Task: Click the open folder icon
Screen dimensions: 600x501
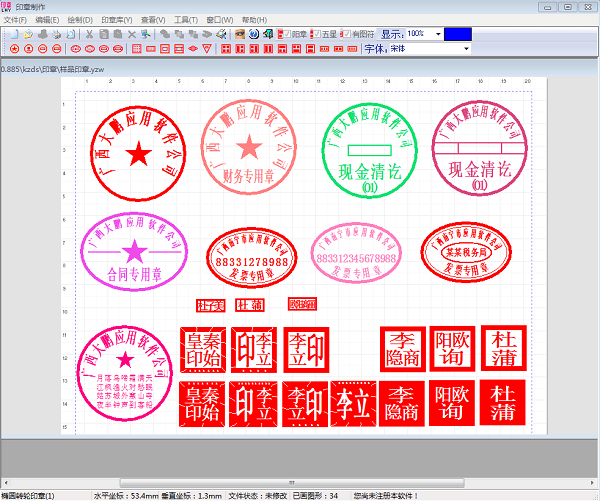Action: coord(26,34)
